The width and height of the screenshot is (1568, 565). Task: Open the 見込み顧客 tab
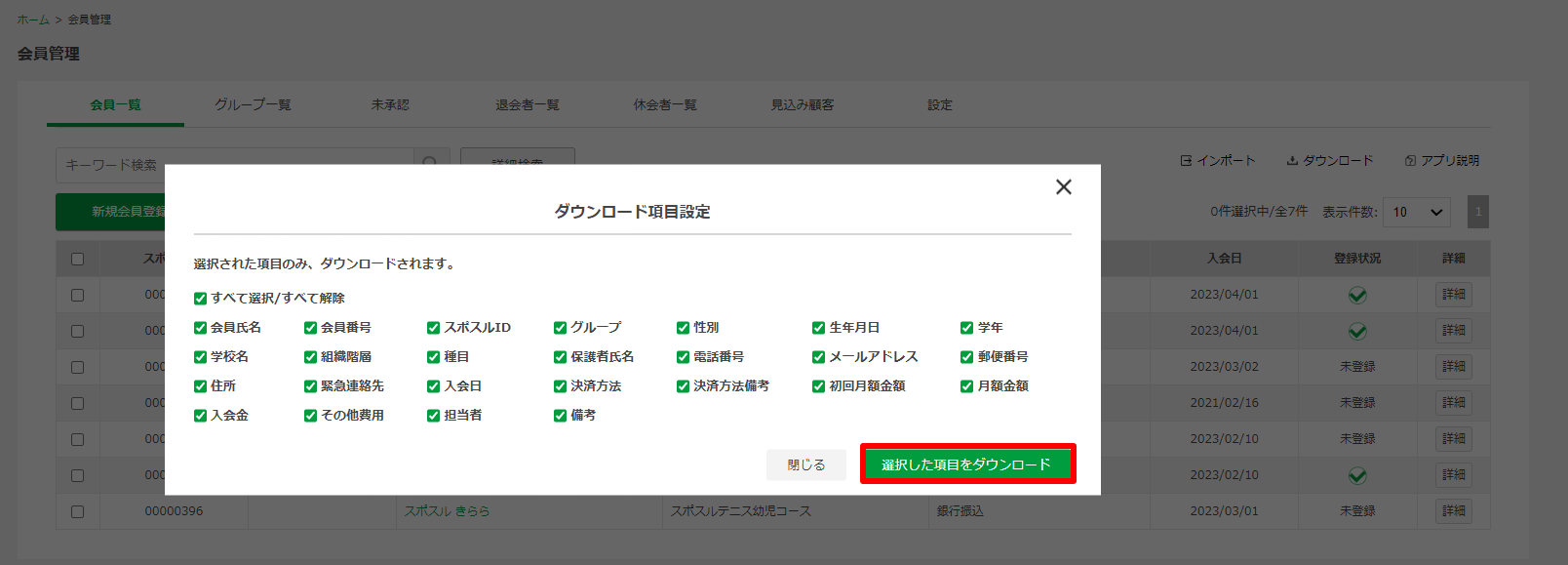click(x=803, y=105)
